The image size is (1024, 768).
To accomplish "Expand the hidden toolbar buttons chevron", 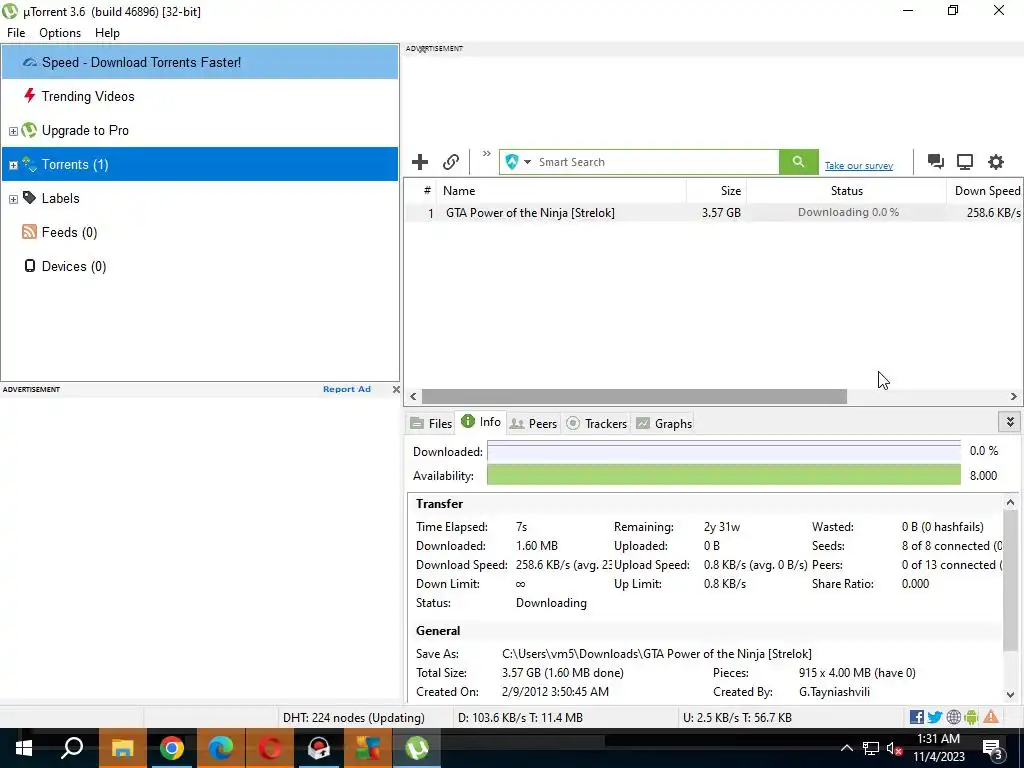I will click(487, 154).
